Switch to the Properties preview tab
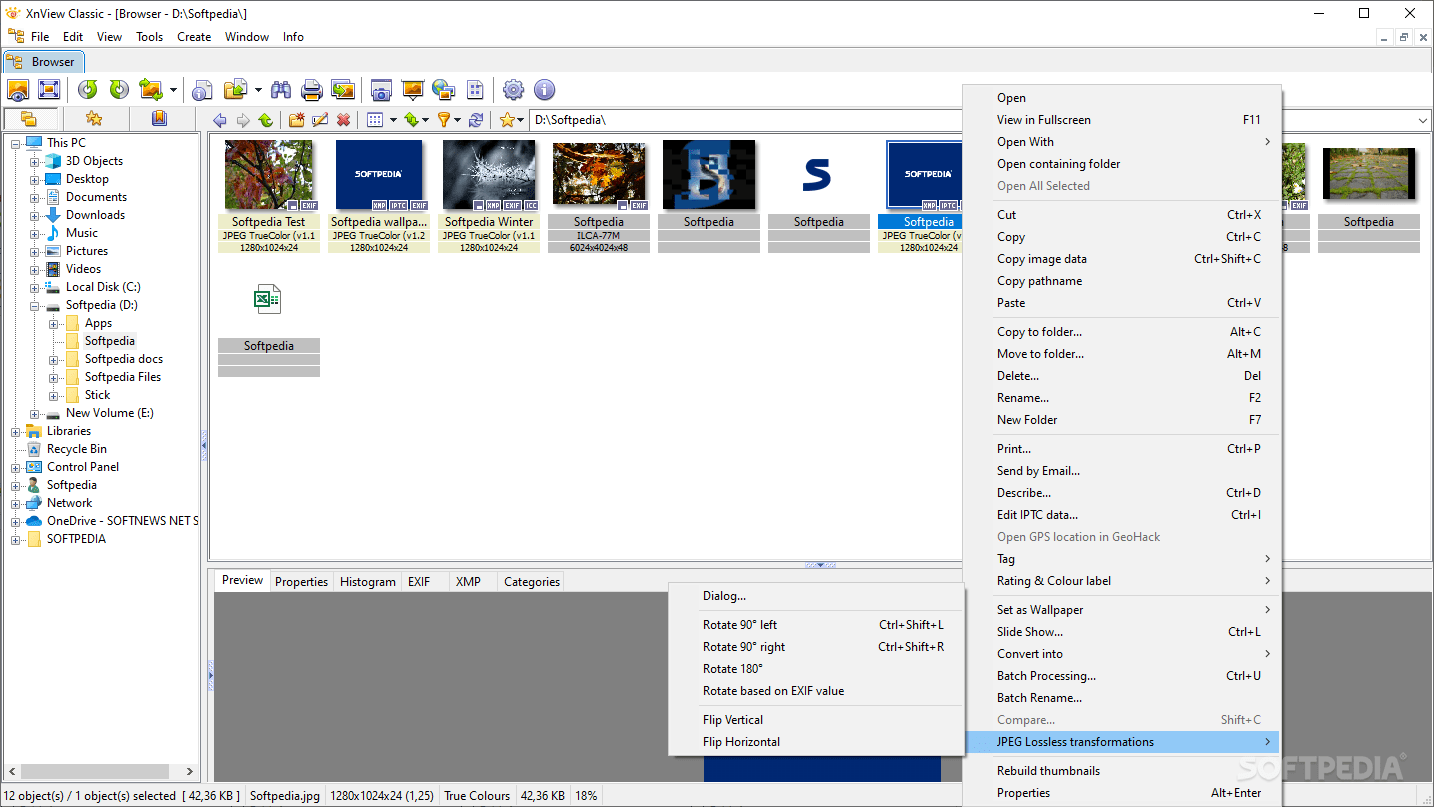 point(301,582)
